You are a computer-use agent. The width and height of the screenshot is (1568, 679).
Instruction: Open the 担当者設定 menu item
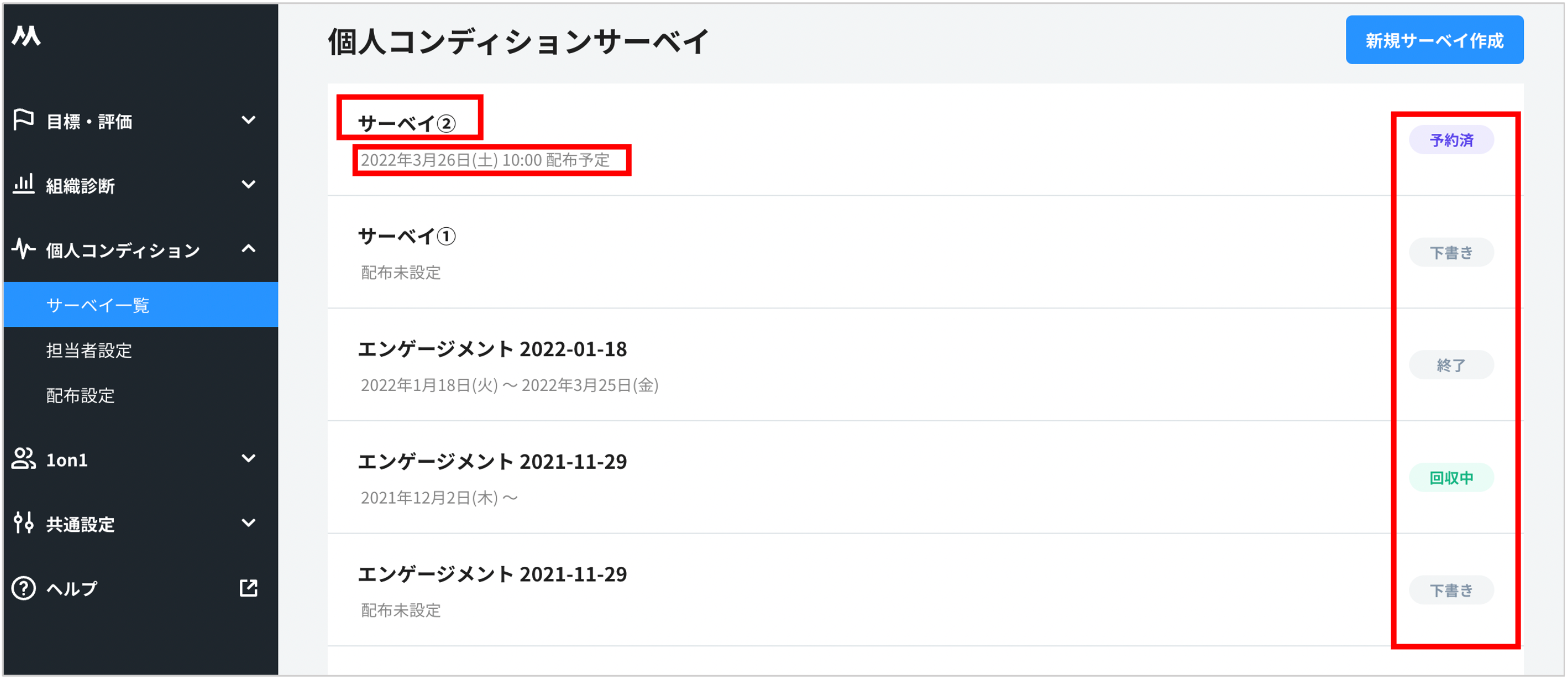[x=89, y=350]
